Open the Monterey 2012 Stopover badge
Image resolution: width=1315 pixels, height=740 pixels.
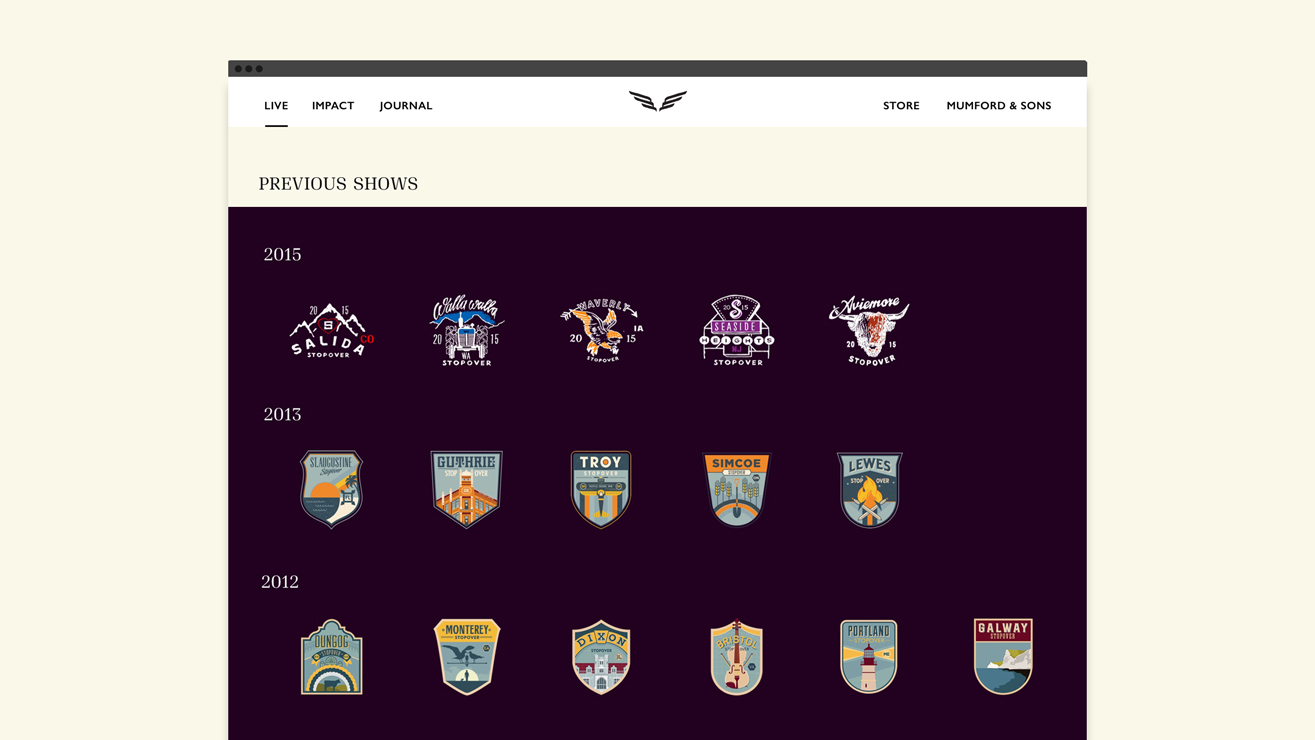pos(467,657)
